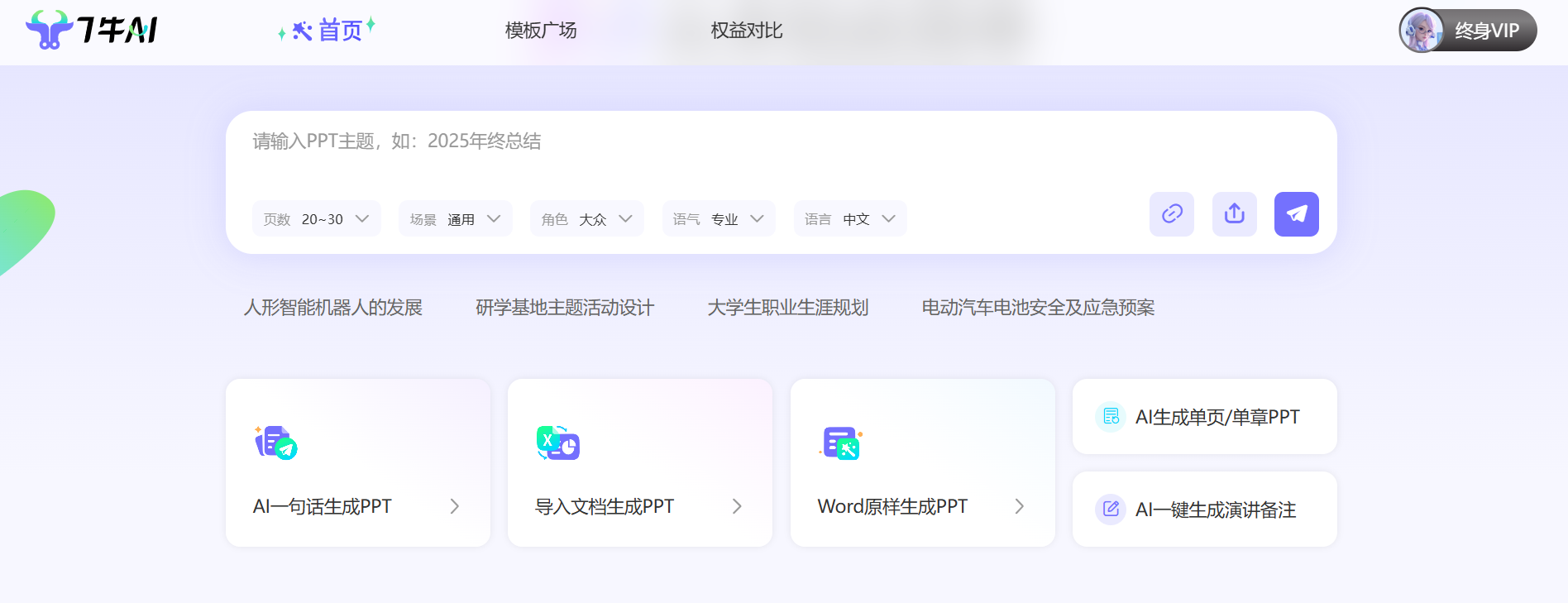The width and height of the screenshot is (1568, 603).
Task: Expand the 场景 通用 dropdown
Action: coord(455,219)
